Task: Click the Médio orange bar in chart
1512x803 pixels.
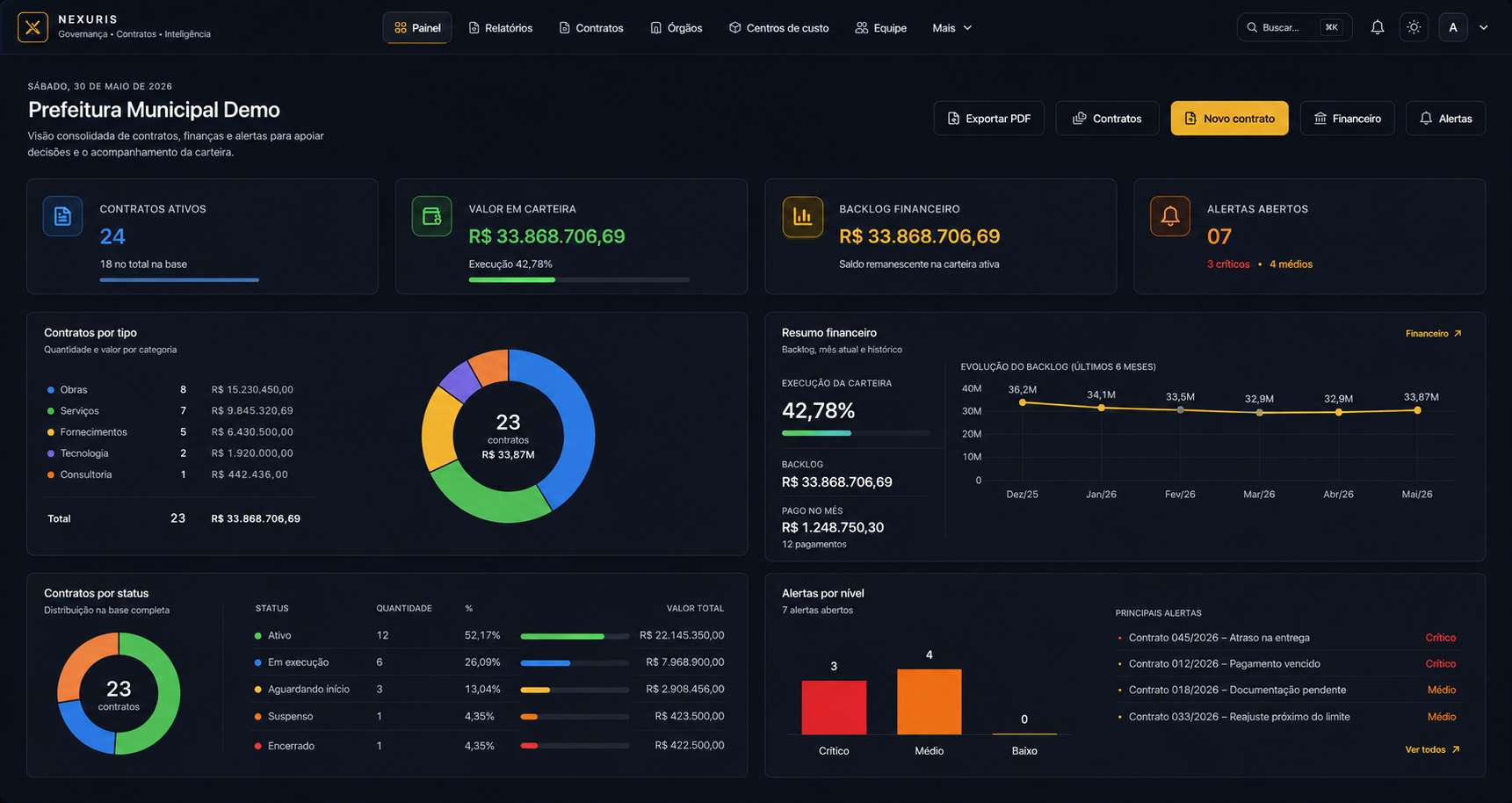Action: 929,702
